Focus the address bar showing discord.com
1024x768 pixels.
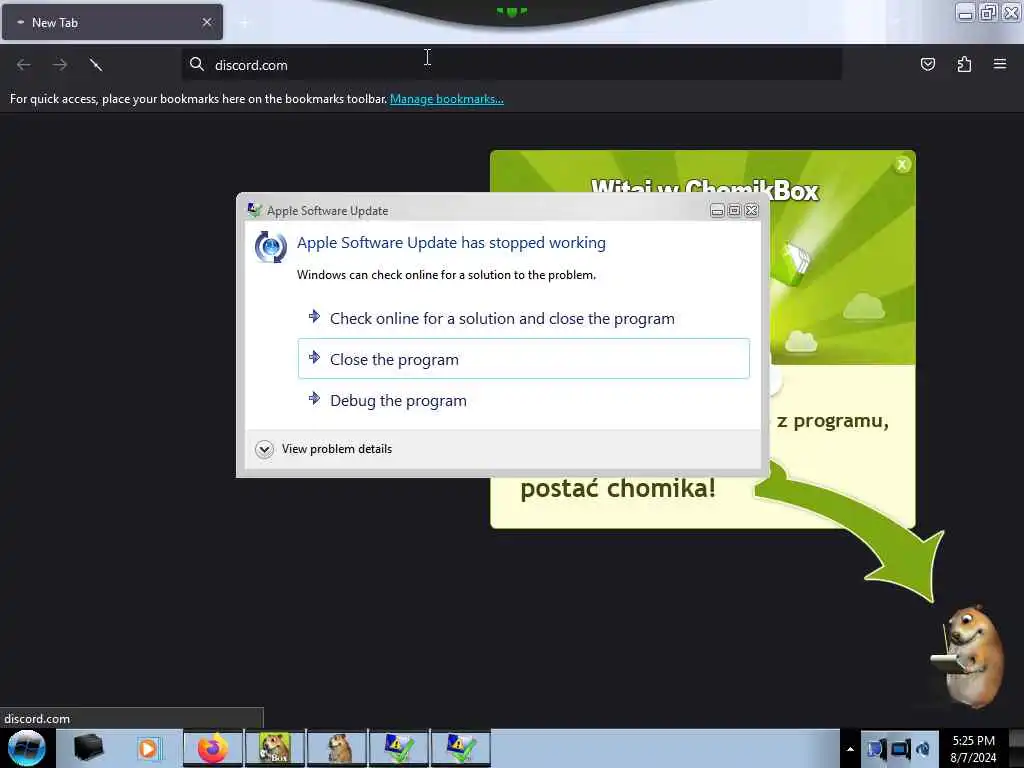coord(511,65)
